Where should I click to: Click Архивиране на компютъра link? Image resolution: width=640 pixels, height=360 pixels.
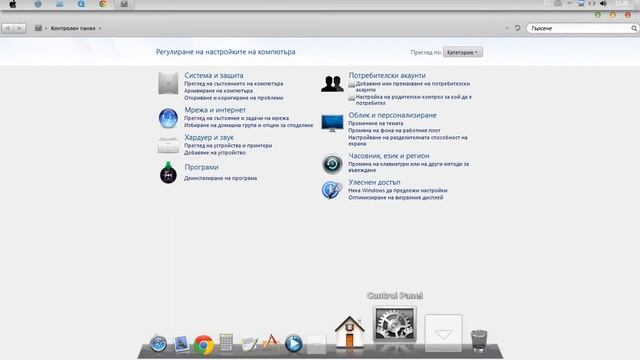pos(218,91)
